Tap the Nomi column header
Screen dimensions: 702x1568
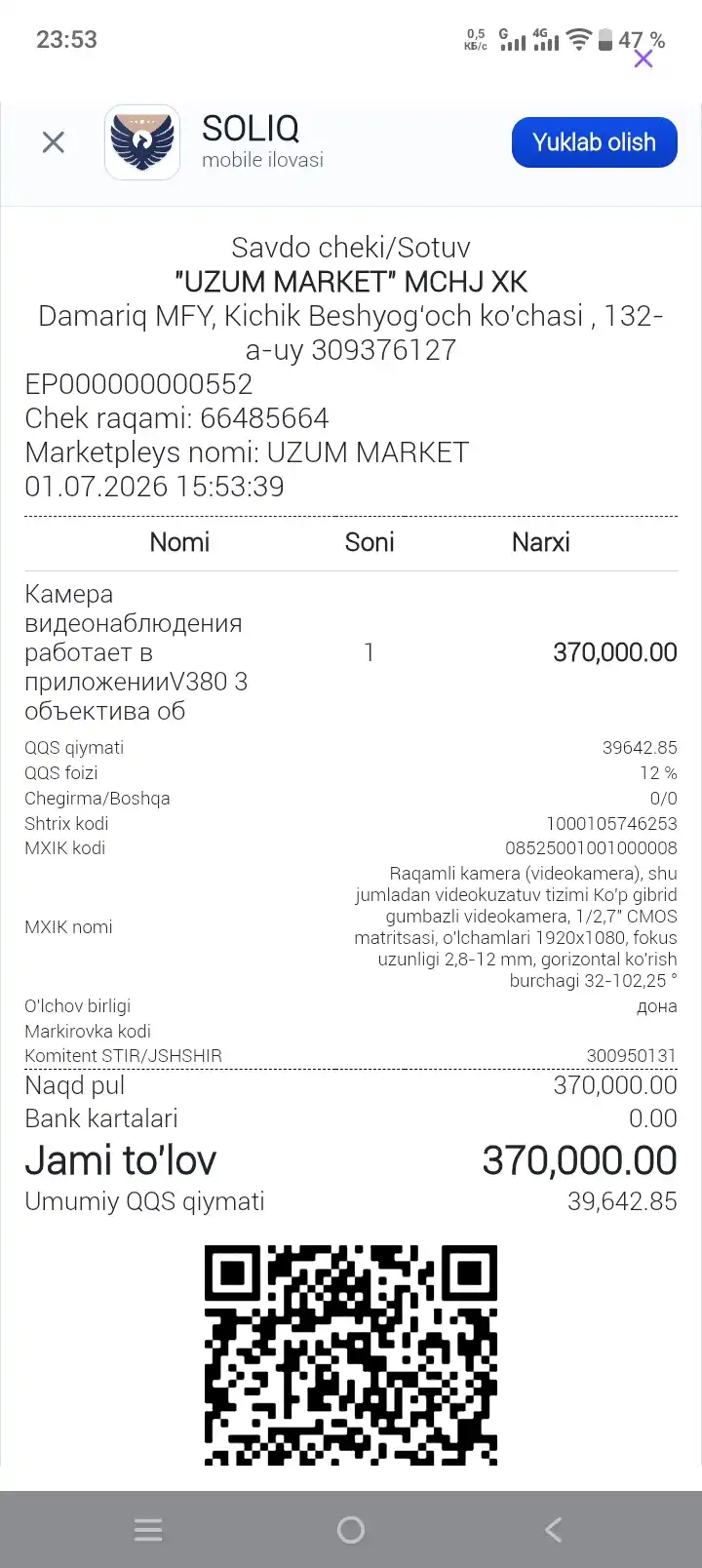(179, 542)
